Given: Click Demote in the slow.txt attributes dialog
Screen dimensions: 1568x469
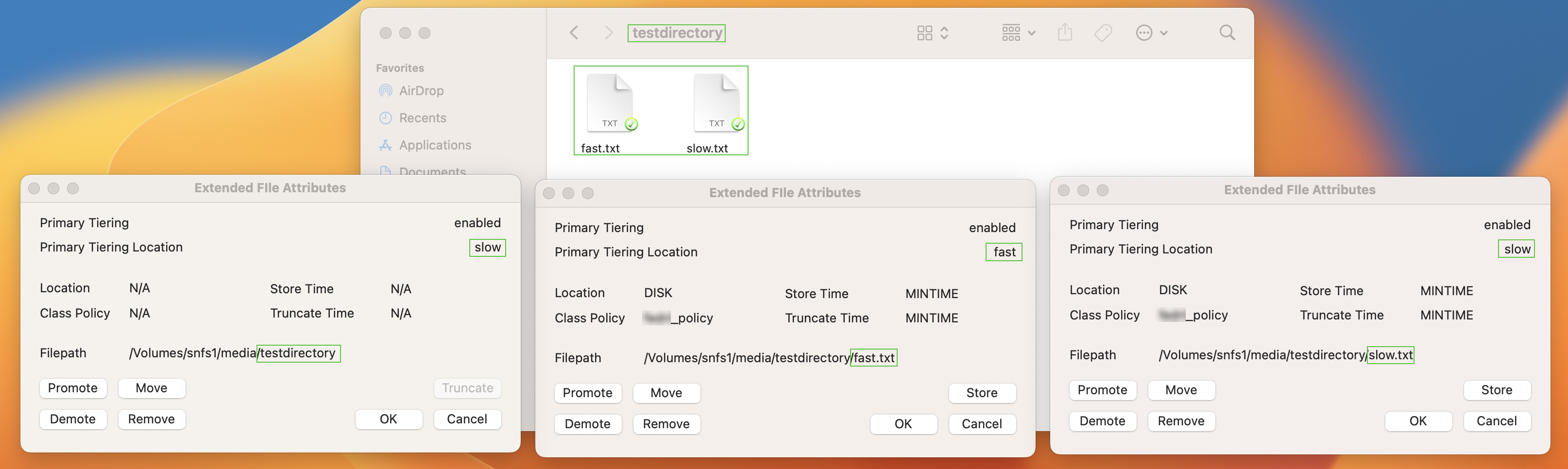Looking at the screenshot, I should 1102,421.
